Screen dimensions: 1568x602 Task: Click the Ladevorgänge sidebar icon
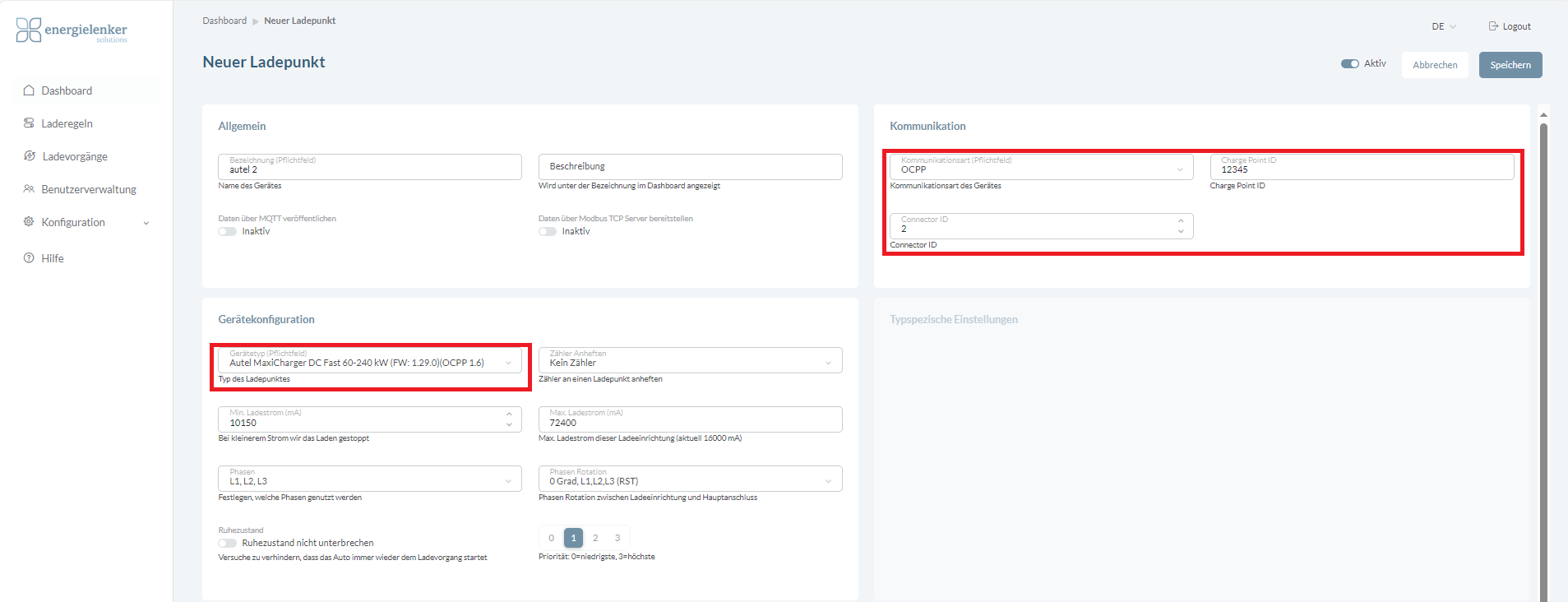pyautogui.click(x=30, y=156)
